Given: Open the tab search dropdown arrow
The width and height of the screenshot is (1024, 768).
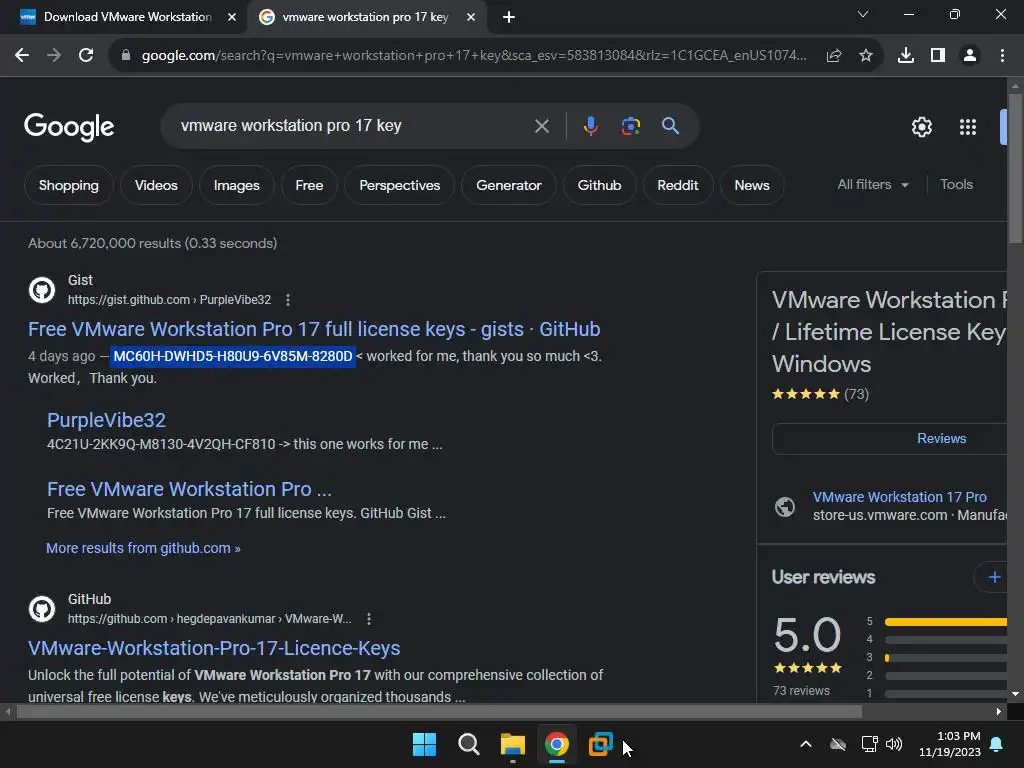Looking at the screenshot, I should 863,14.
